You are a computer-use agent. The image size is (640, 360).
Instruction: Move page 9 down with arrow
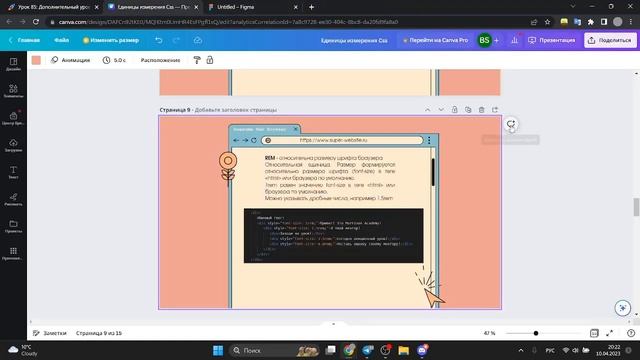click(x=441, y=110)
